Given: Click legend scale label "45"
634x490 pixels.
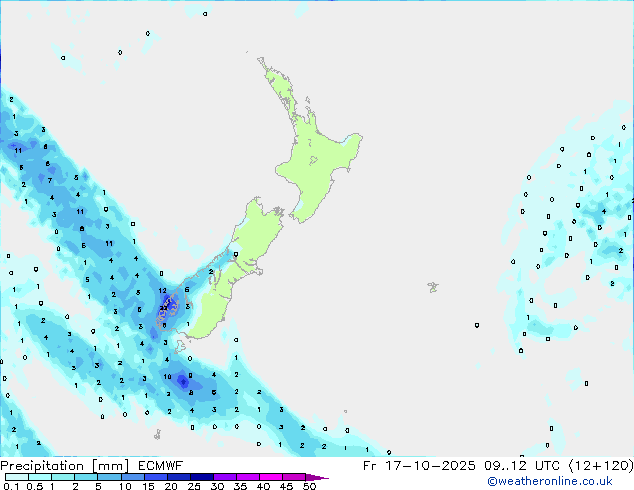Looking at the screenshot, I should tap(286, 486).
